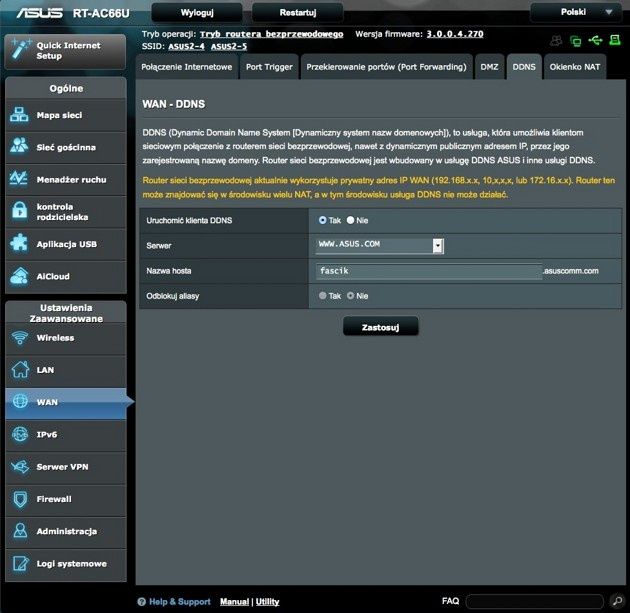Click the printer status icon in header
The image size is (630, 613).
(x=615, y=40)
